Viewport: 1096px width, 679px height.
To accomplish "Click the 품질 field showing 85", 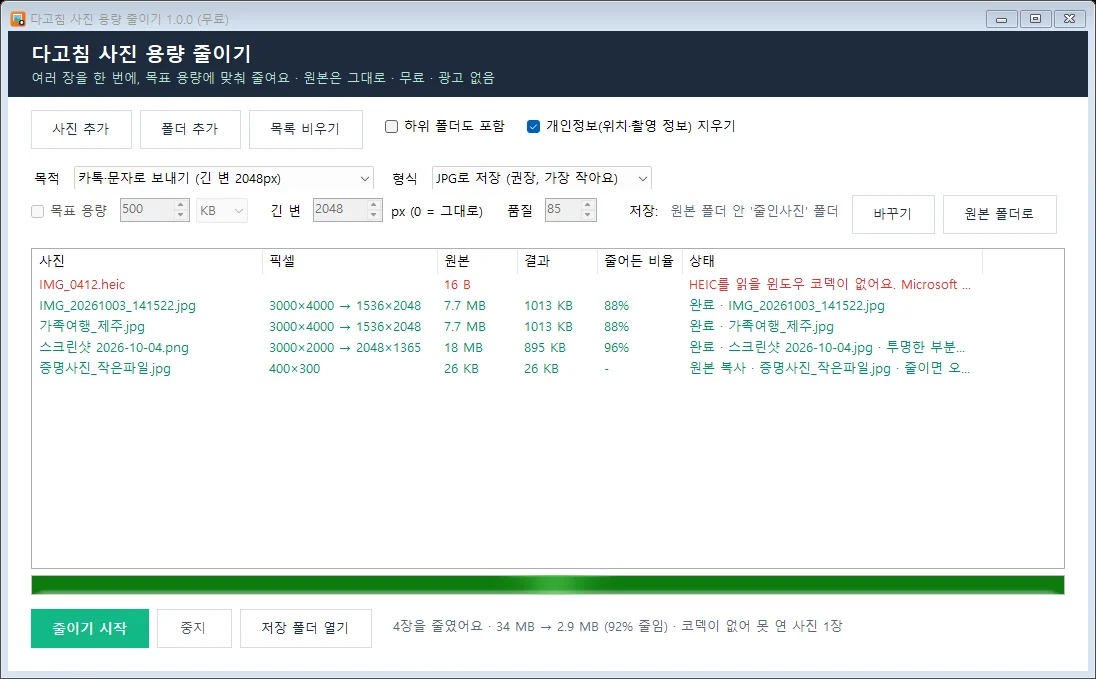I will point(563,210).
